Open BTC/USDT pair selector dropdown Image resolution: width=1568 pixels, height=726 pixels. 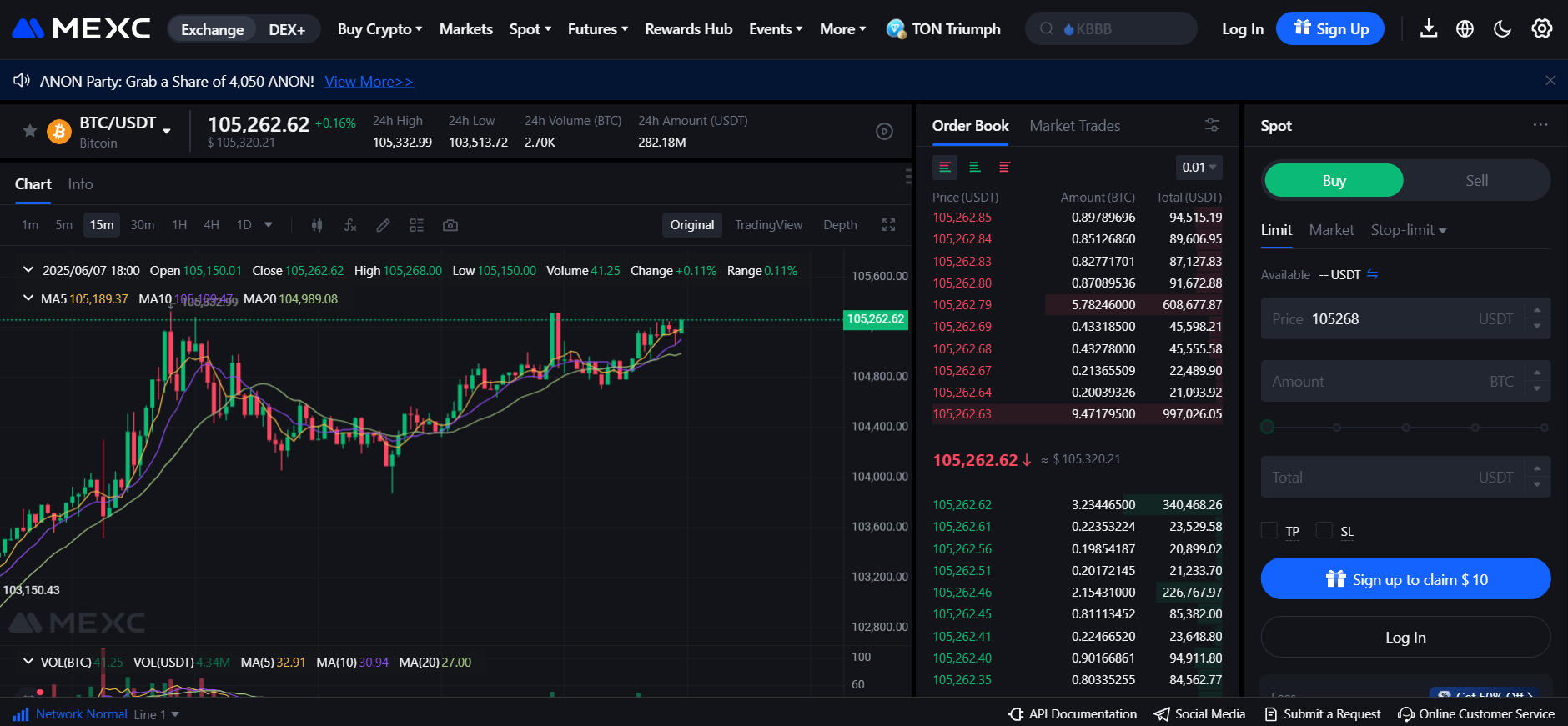pos(167,131)
